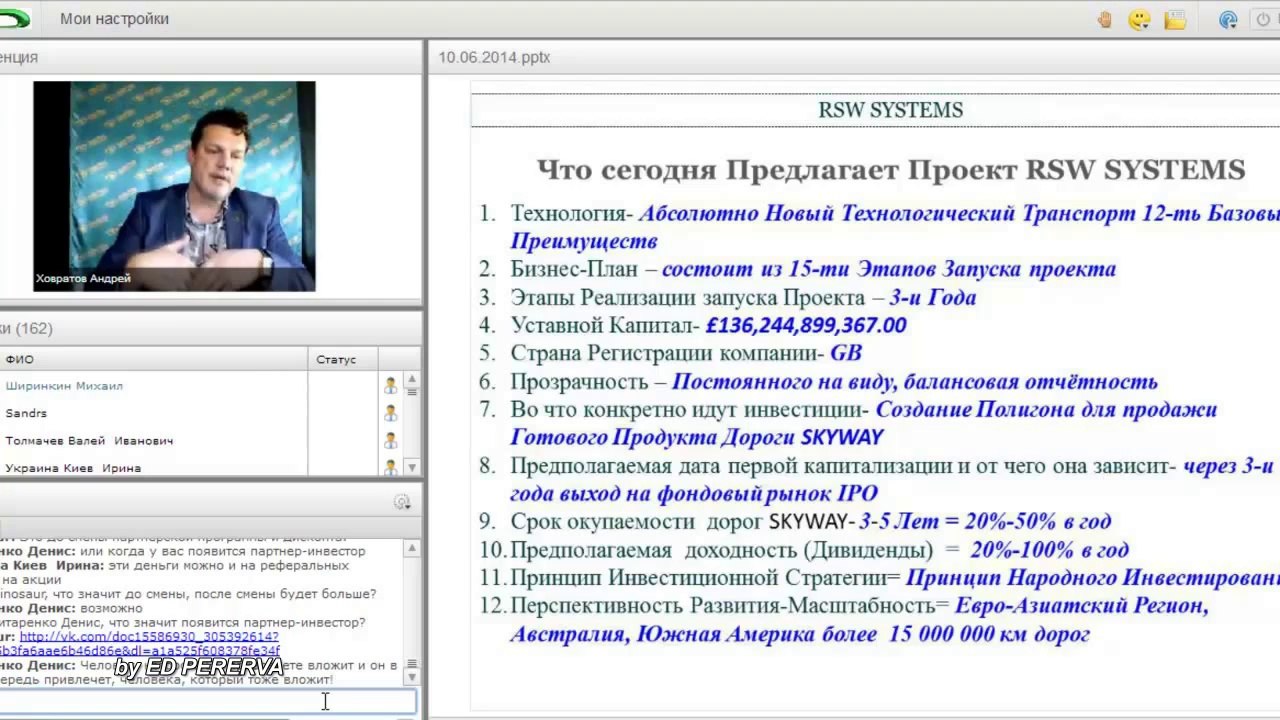Open the chat settings gear dropdown

coord(402,503)
